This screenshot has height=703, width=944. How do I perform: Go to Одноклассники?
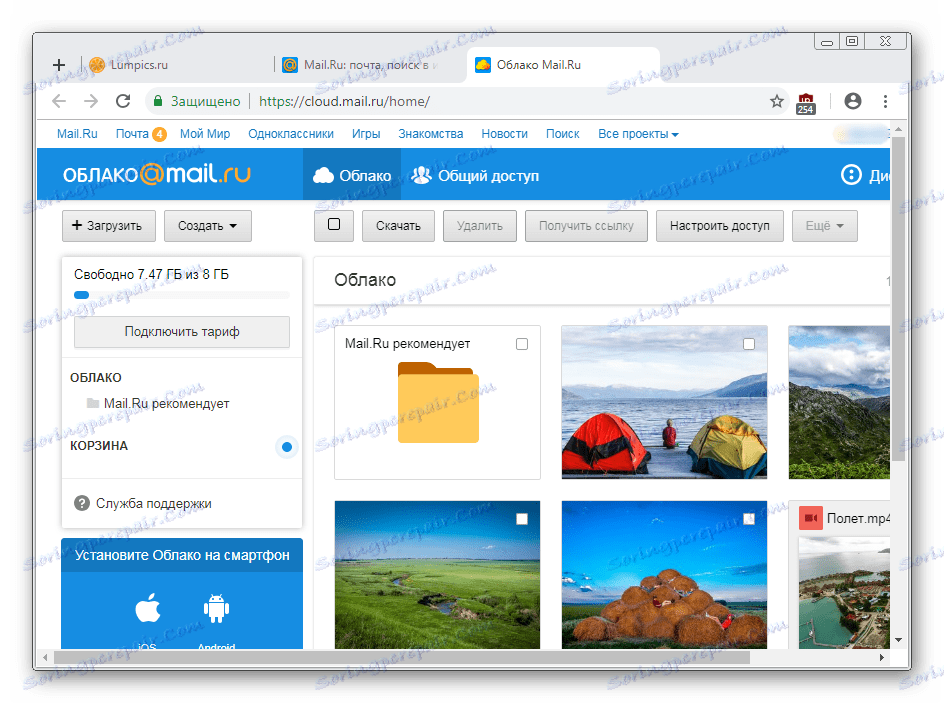(x=291, y=134)
